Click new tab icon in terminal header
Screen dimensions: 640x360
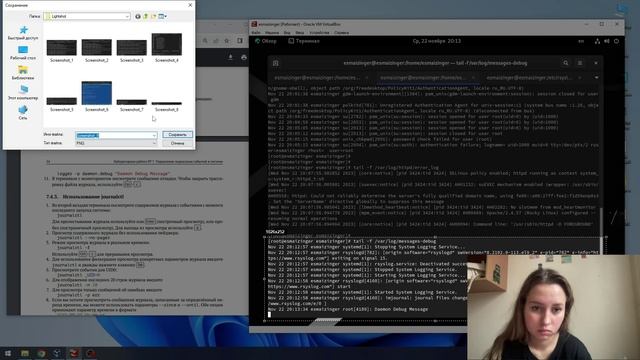276,63
